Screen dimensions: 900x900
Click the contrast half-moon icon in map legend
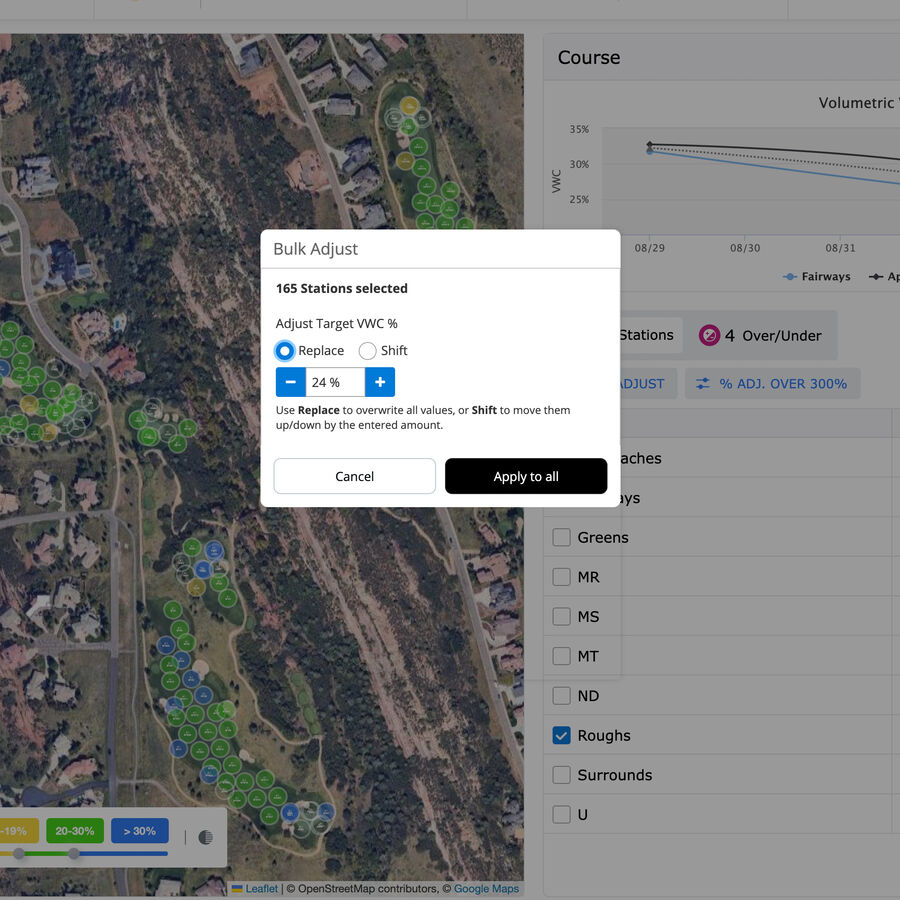click(205, 837)
